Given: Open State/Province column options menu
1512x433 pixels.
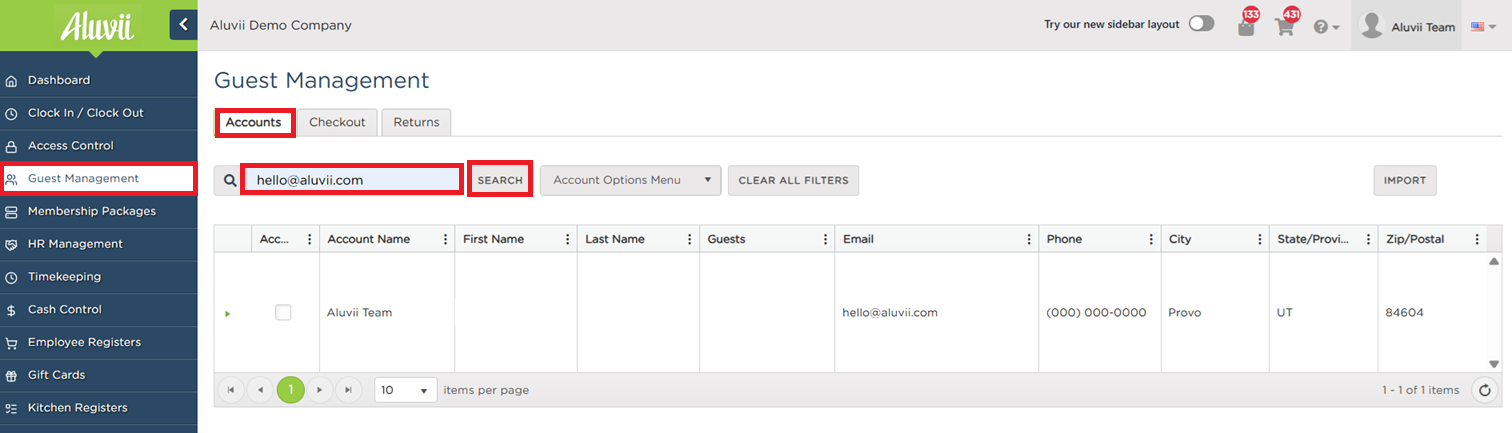Looking at the screenshot, I should 1367,239.
